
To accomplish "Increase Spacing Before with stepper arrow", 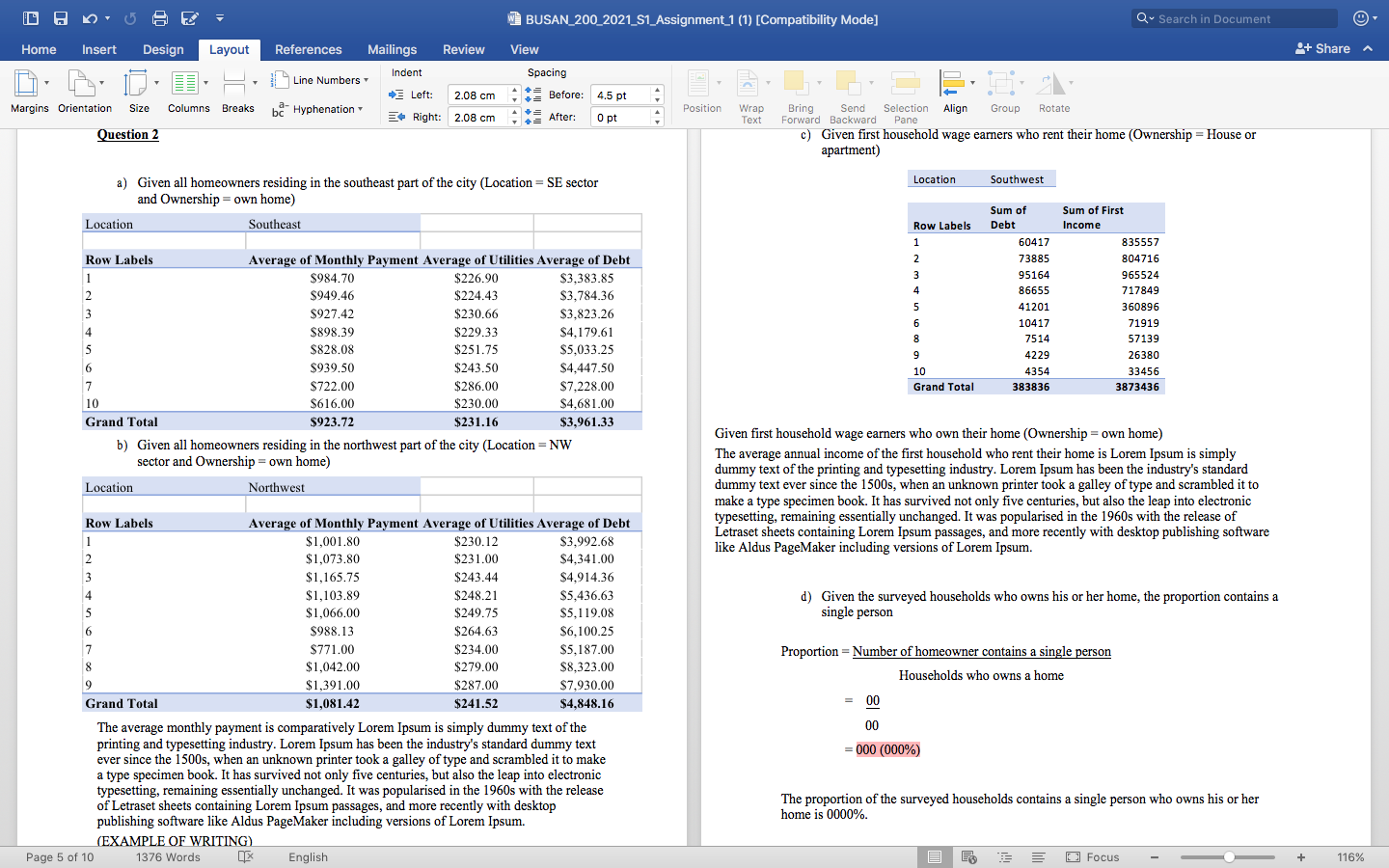I will (x=658, y=91).
